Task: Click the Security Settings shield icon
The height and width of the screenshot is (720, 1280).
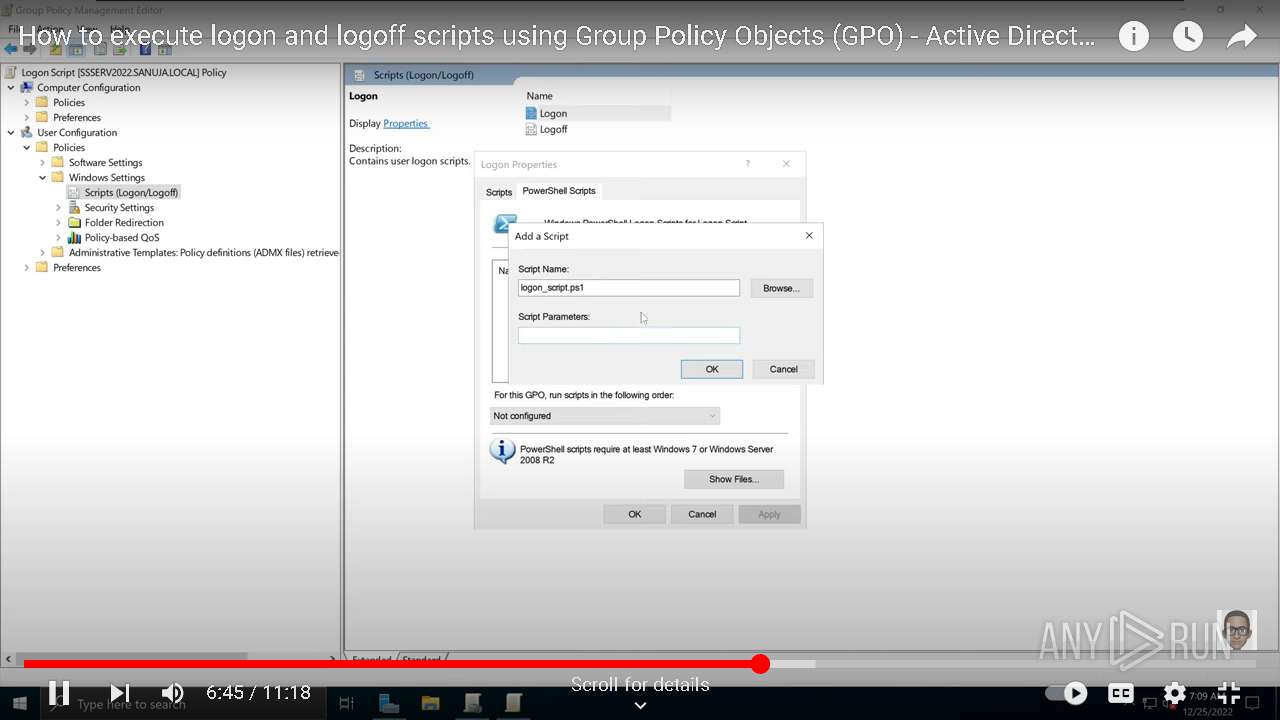Action: (74, 207)
